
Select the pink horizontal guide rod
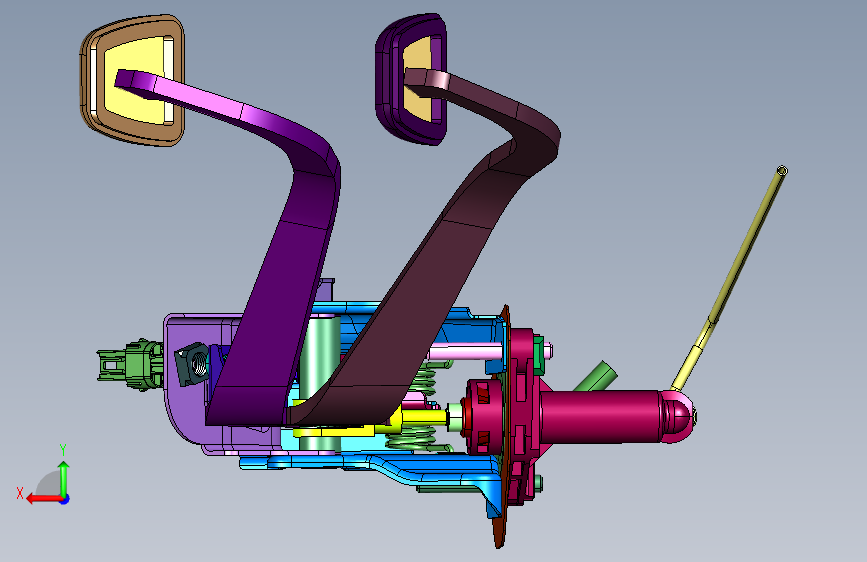coord(464,352)
